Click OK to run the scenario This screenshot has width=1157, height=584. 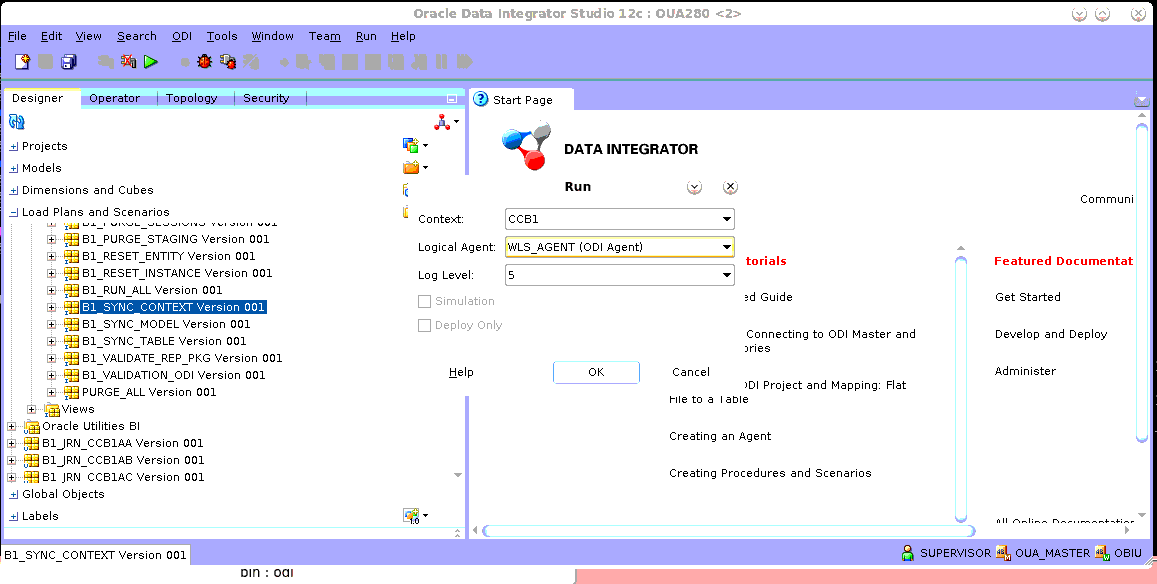(596, 372)
